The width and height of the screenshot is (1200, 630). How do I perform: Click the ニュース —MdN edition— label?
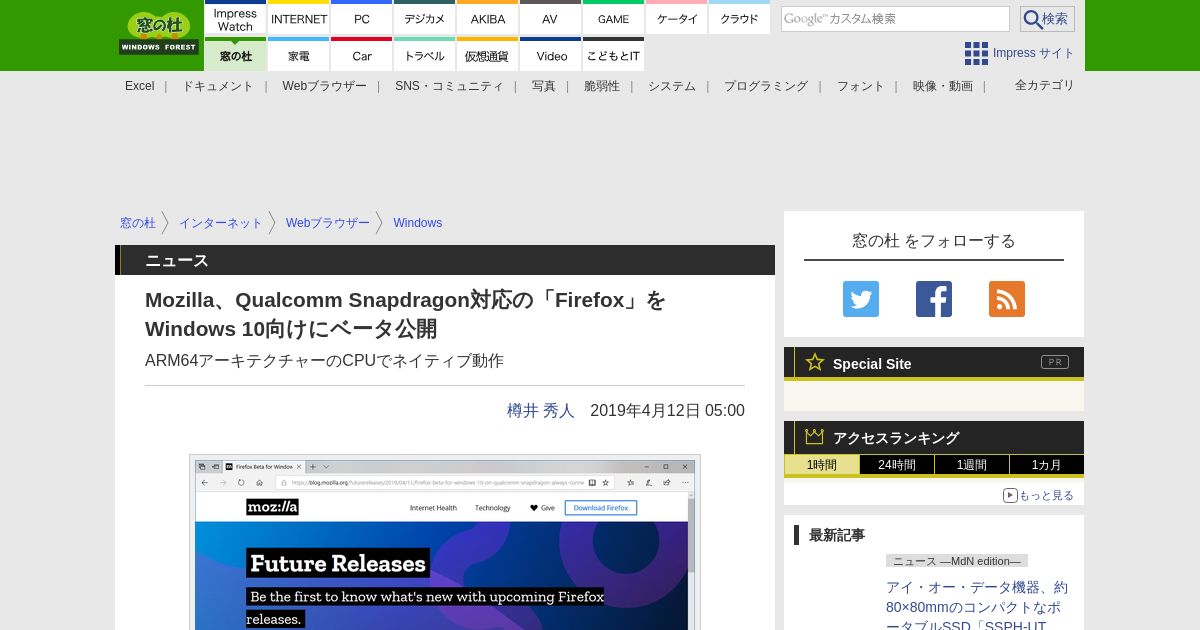click(957, 561)
